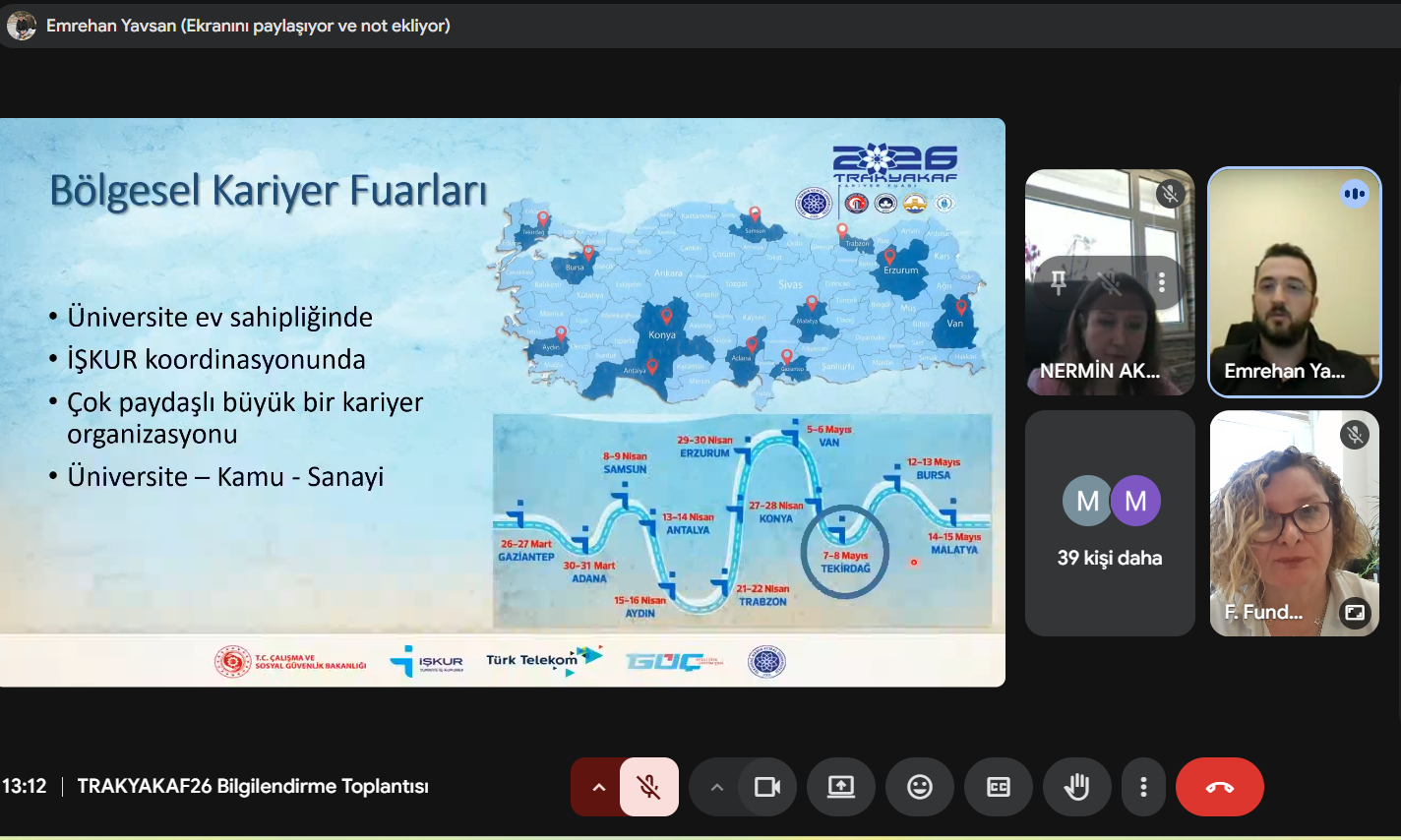Expand audio settings chevron beside microphone
The height and width of the screenshot is (840, 1401).
click(598, 787)
